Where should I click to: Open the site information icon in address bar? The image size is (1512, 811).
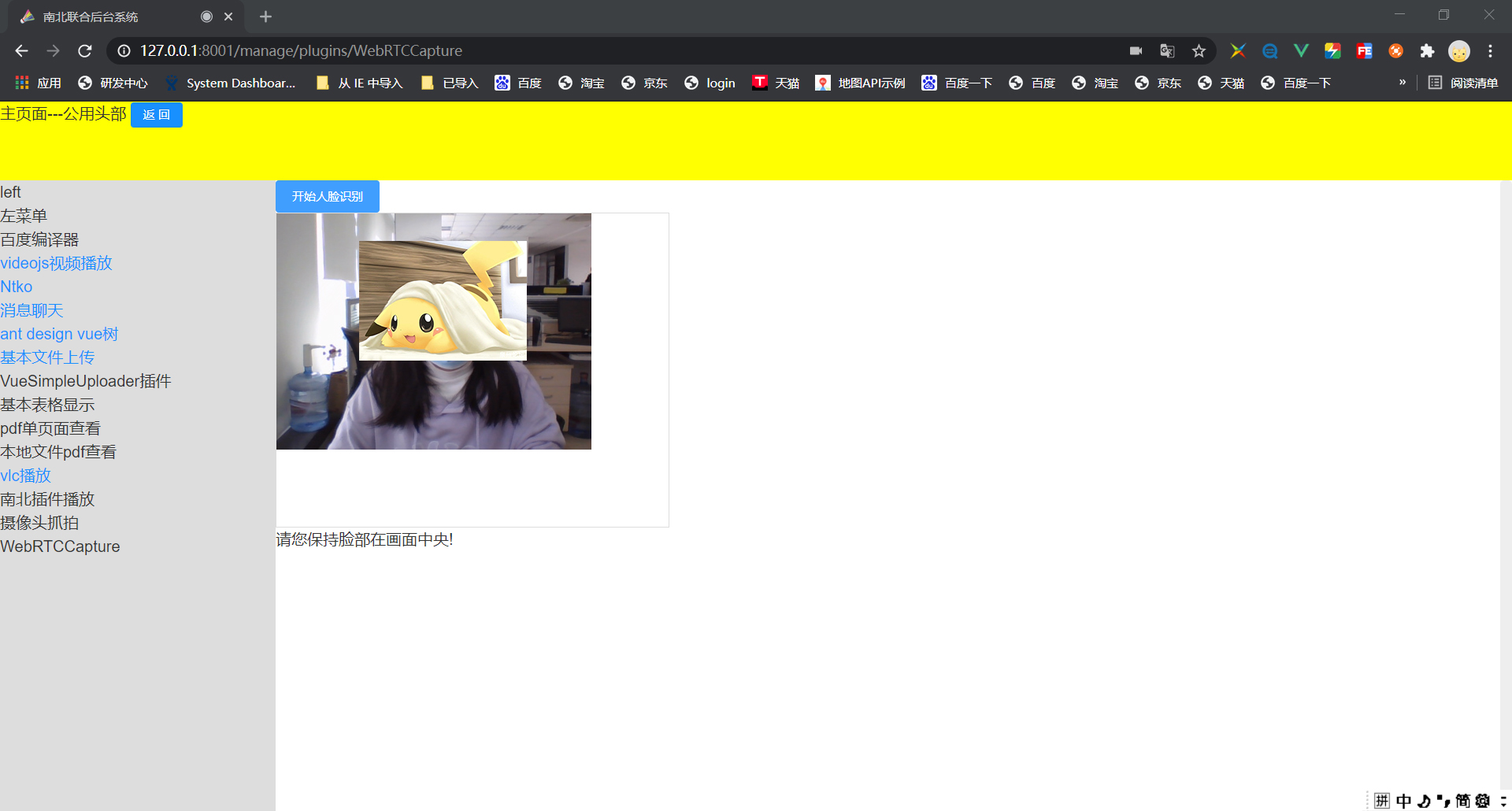coord(124,51)
